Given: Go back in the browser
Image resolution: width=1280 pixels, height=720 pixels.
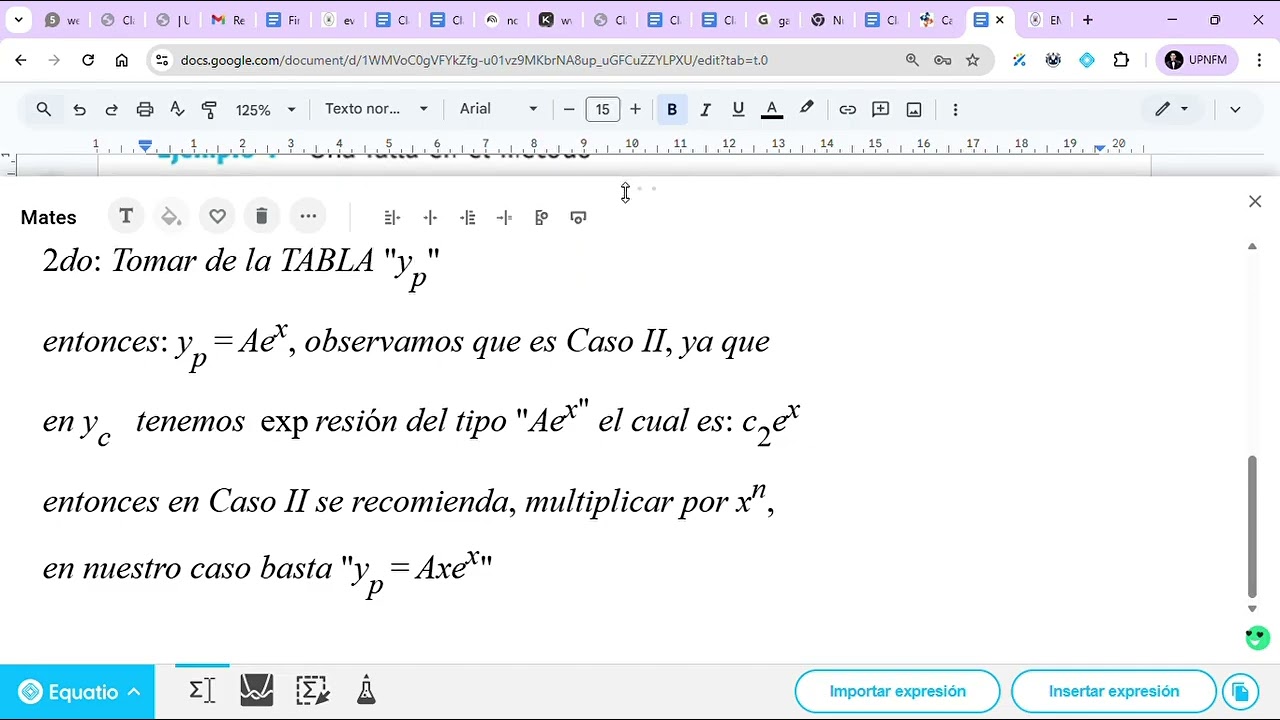Looking at the screenshot, I should (x=21, y=60).
